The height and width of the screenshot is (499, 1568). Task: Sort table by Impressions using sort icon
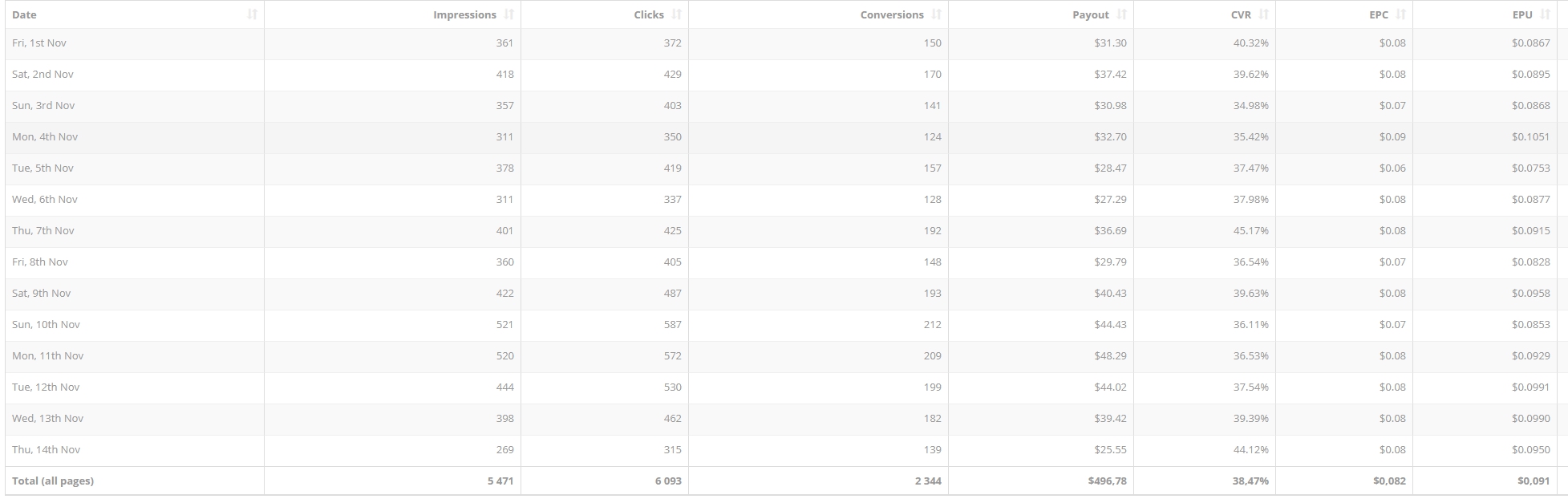pos(509,14)
